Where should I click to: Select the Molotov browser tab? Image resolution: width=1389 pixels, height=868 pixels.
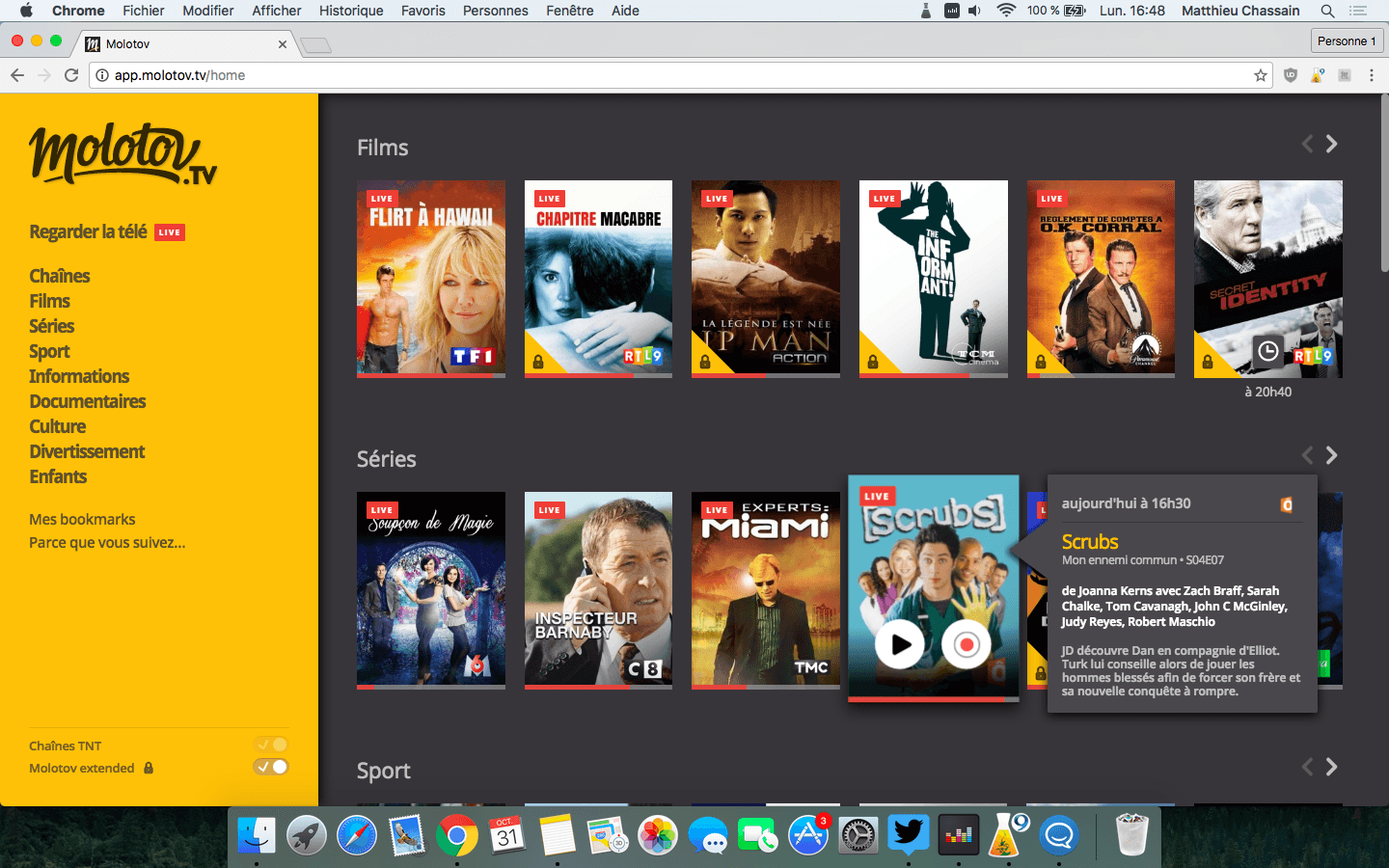pos(186,44)
